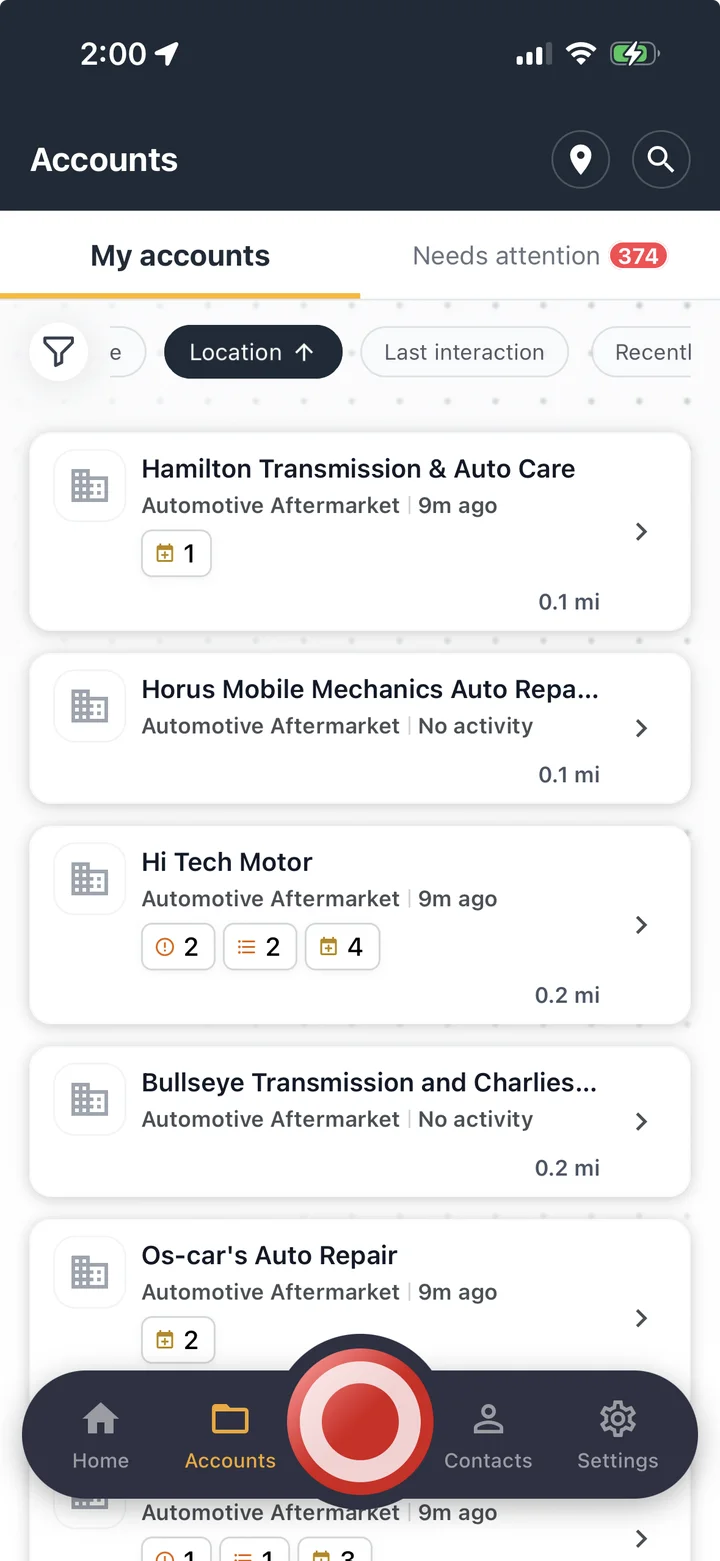
Task: Tap the Hamilton Transmission building icon
Action: click(x=90, y=486)
